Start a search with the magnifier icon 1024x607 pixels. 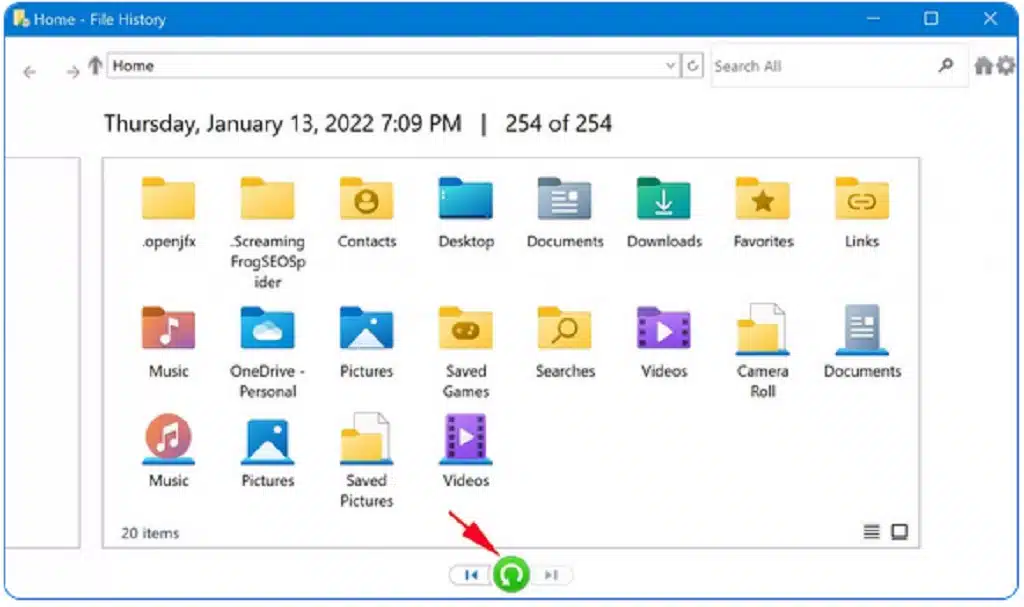[946, 65]
